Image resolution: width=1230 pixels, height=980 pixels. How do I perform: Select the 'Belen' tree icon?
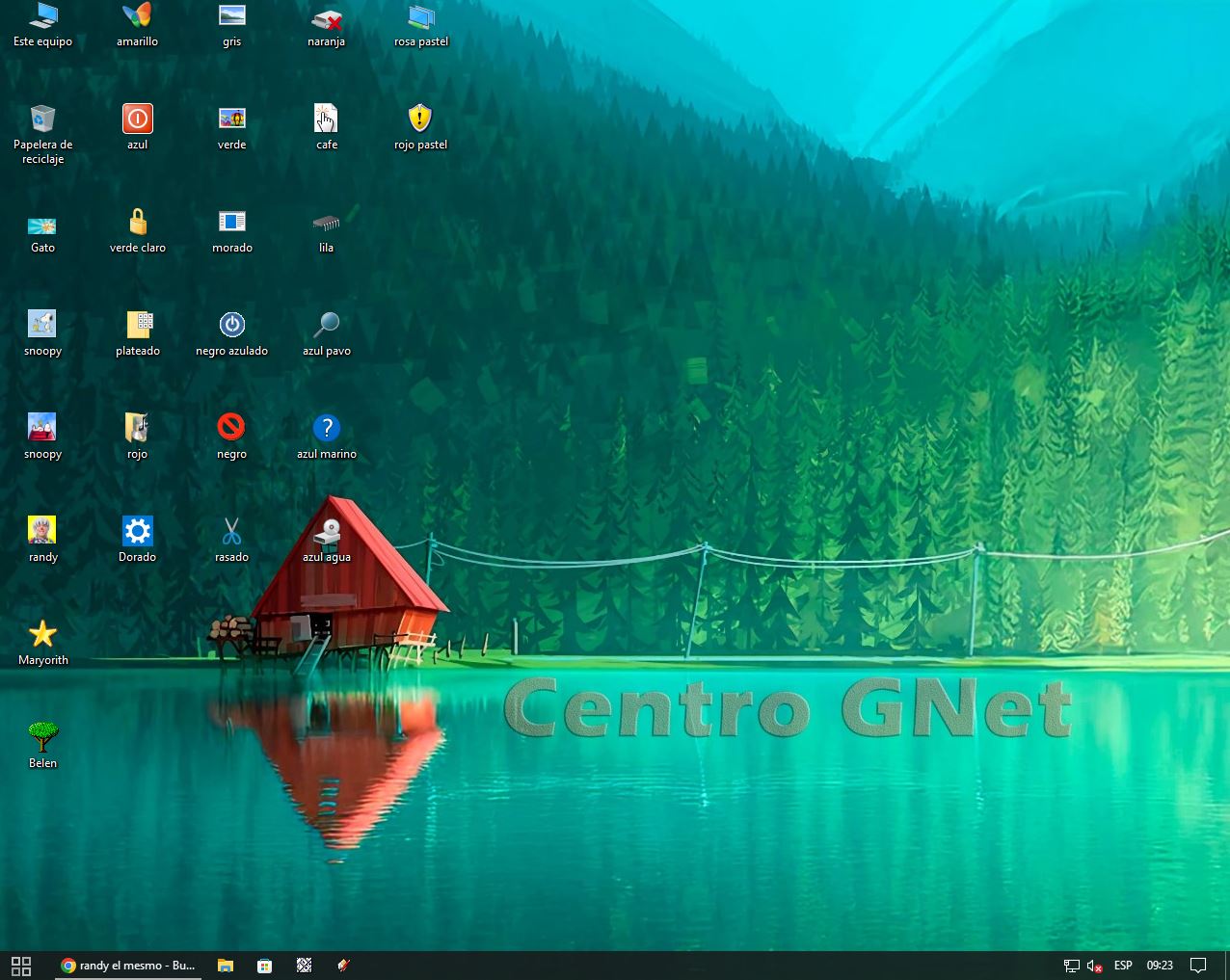coord(42,737)
